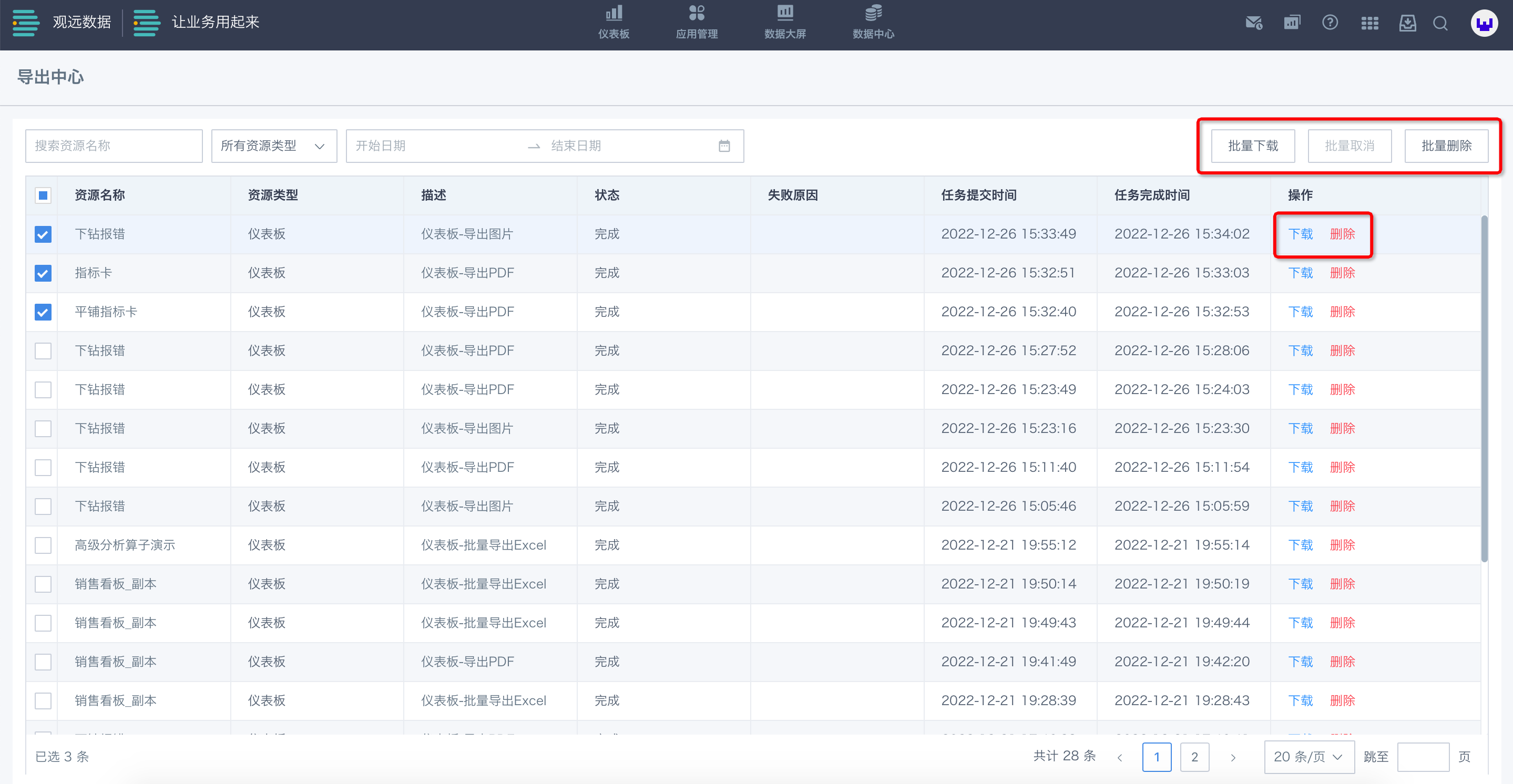1513x784 pixels.
Task: Click the table vertical scrollbar
Action: coord(1484,388)
